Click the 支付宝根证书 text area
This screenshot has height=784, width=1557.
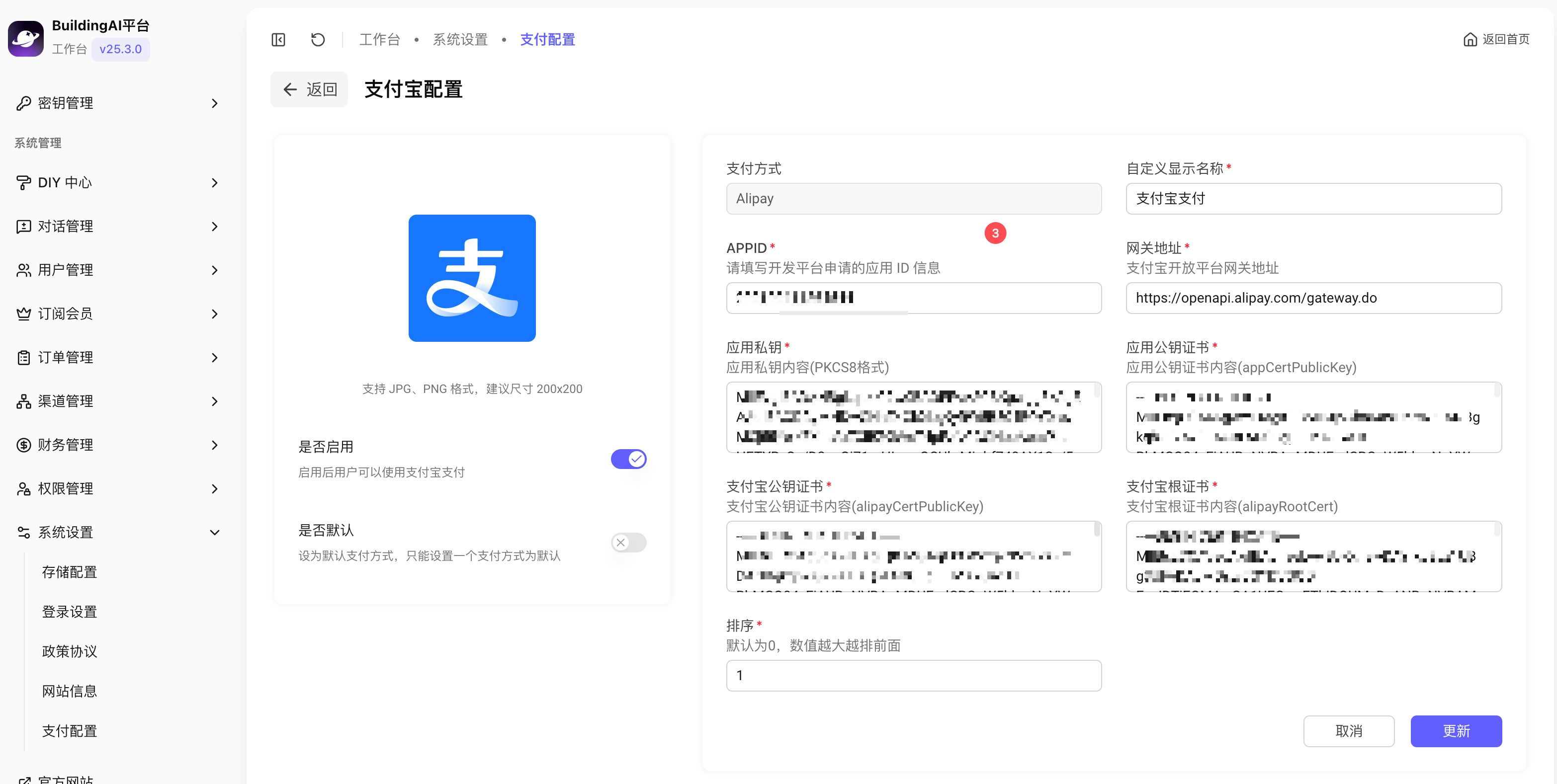[x=1313, y=556]
